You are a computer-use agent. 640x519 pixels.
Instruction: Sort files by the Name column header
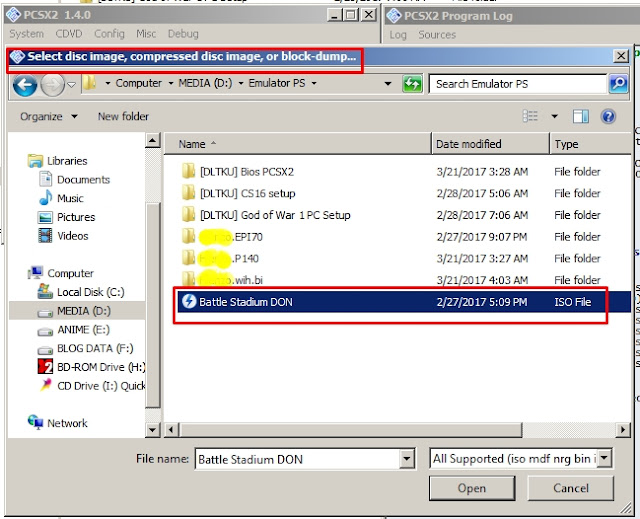pos(298,144)
